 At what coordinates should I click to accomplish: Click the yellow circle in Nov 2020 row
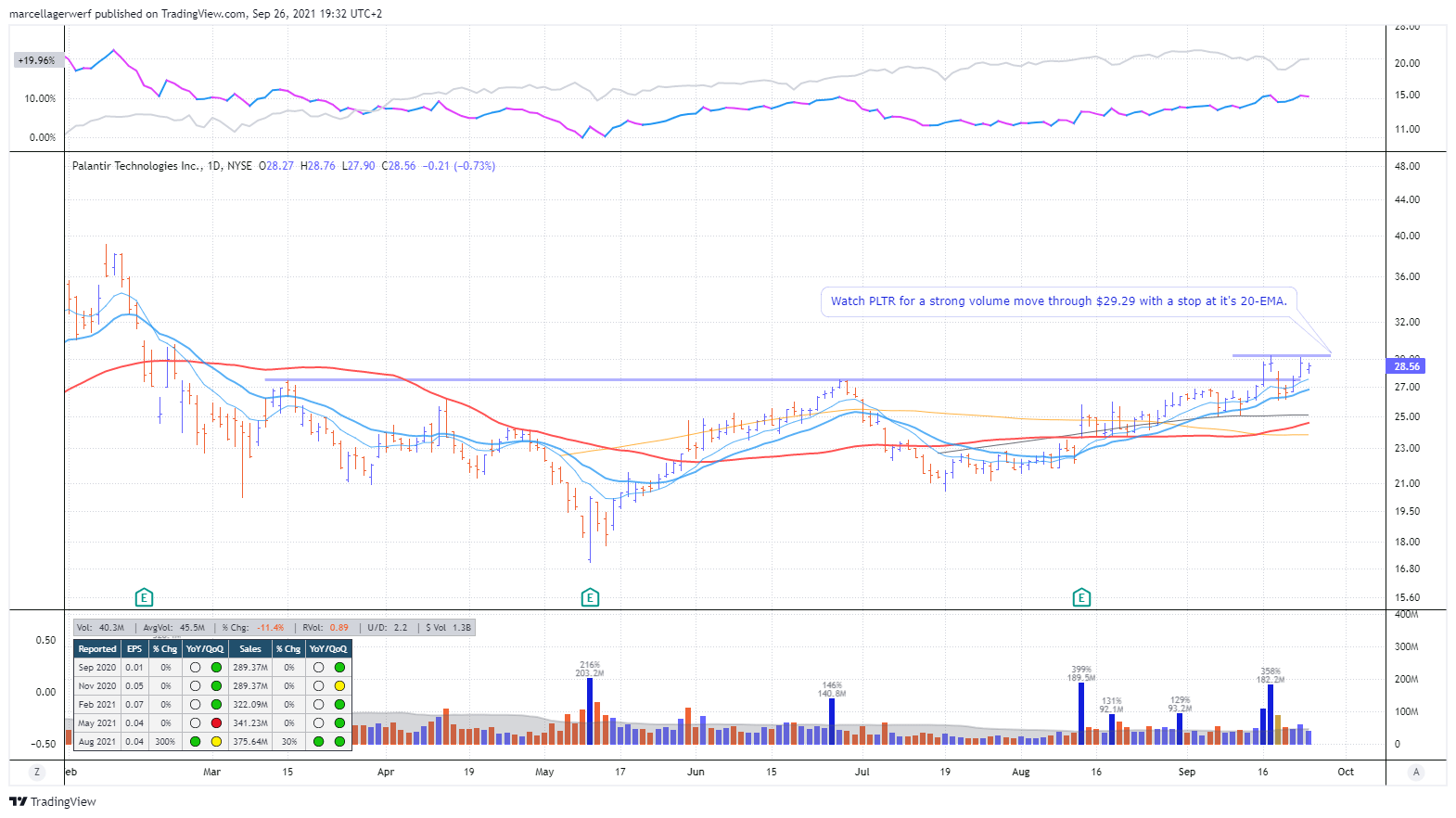point(339,686)
